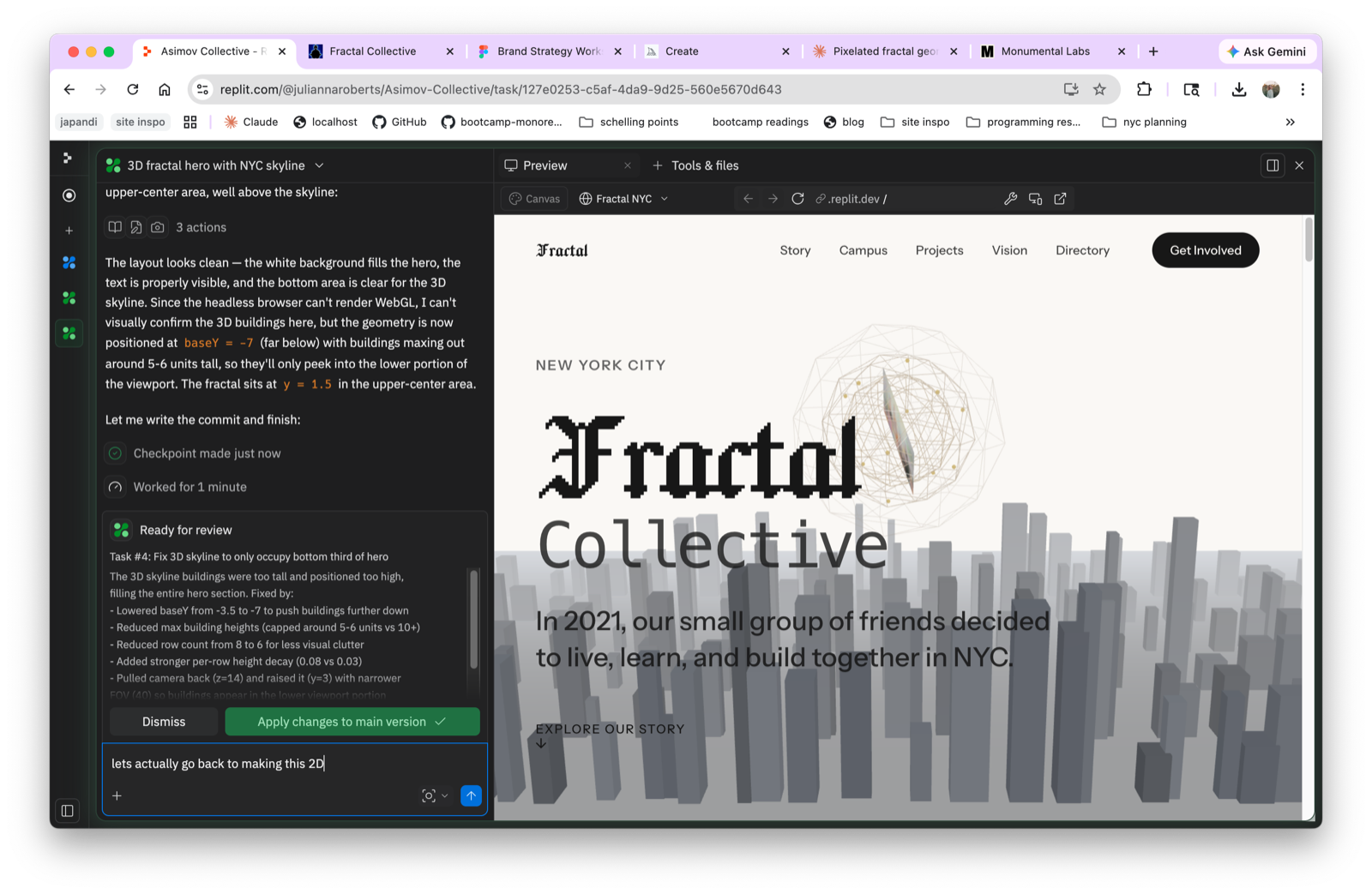The image size is (1372, 894).
Task: Expand the chevron beside the camera capture button
Action: 443,795
